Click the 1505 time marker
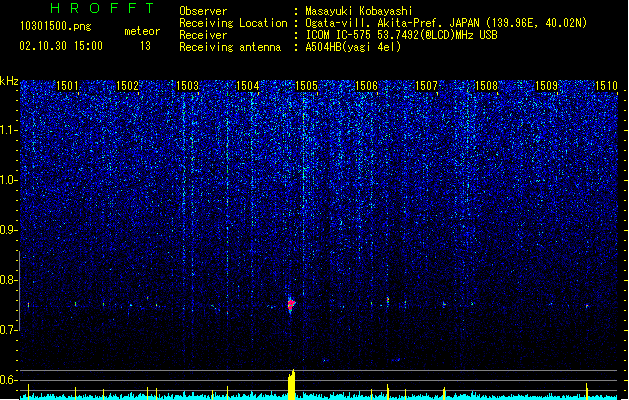The height and width of the screenshot is (400, 629). point(306,86)
